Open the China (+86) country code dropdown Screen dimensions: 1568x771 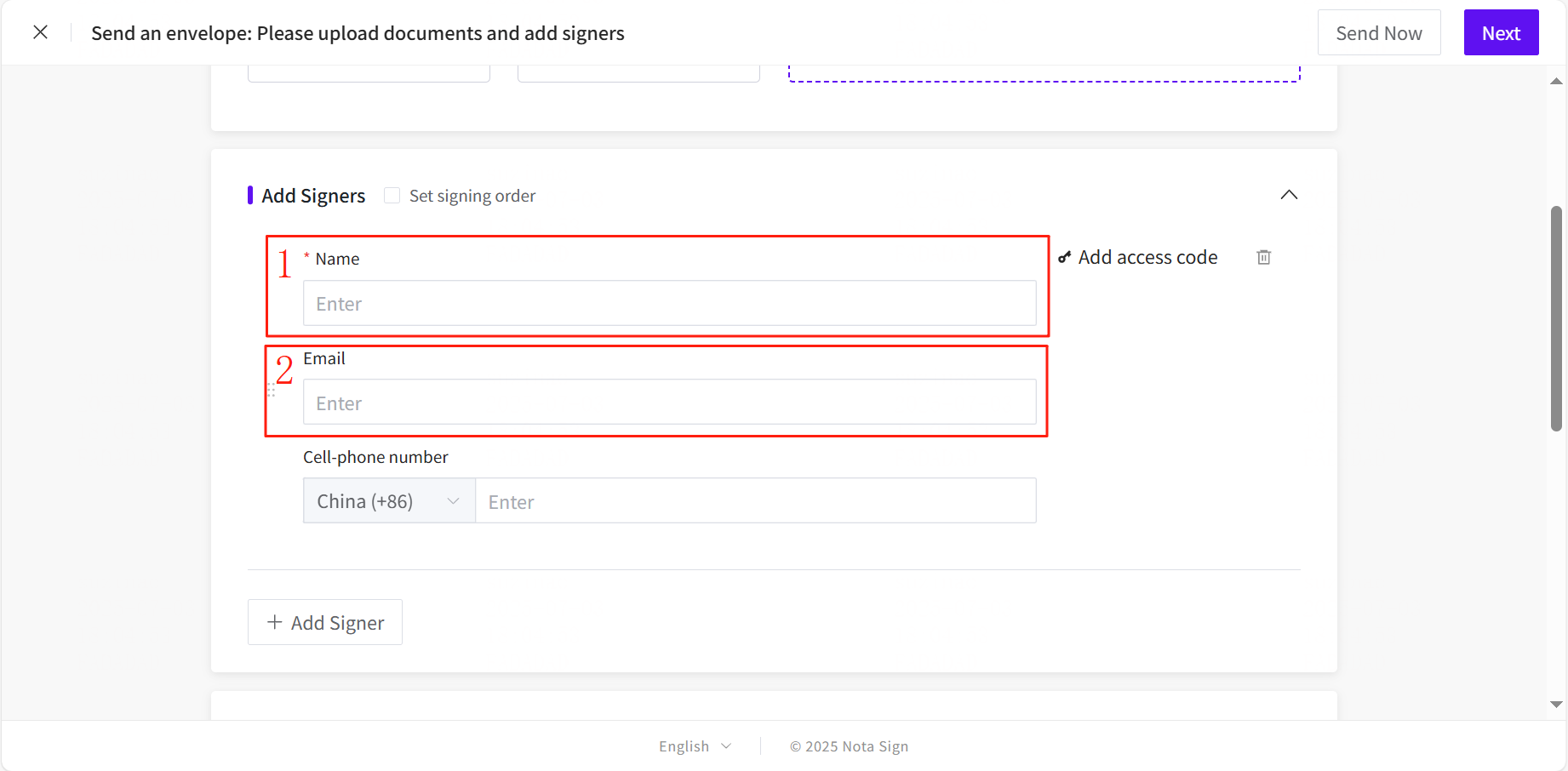[389, 501]
